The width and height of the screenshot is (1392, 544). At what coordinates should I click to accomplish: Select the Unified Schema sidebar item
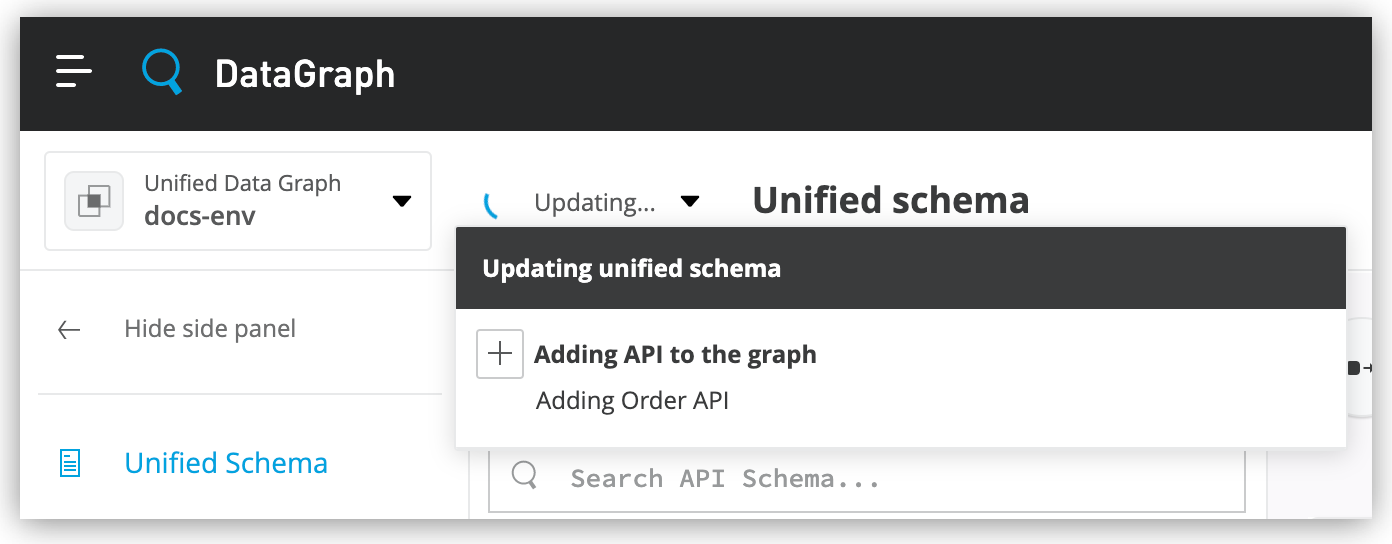tap(226, 463)
